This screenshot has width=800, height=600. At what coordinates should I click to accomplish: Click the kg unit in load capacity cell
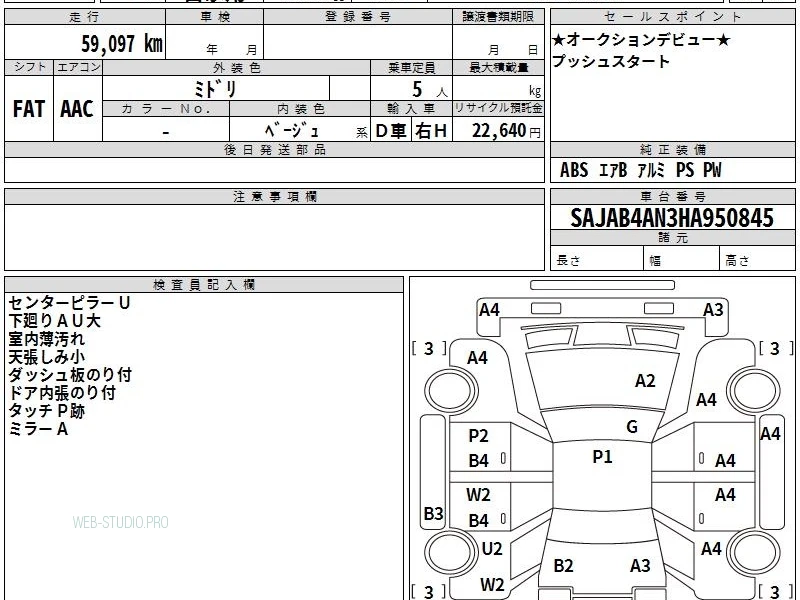(x=535, y=91)
